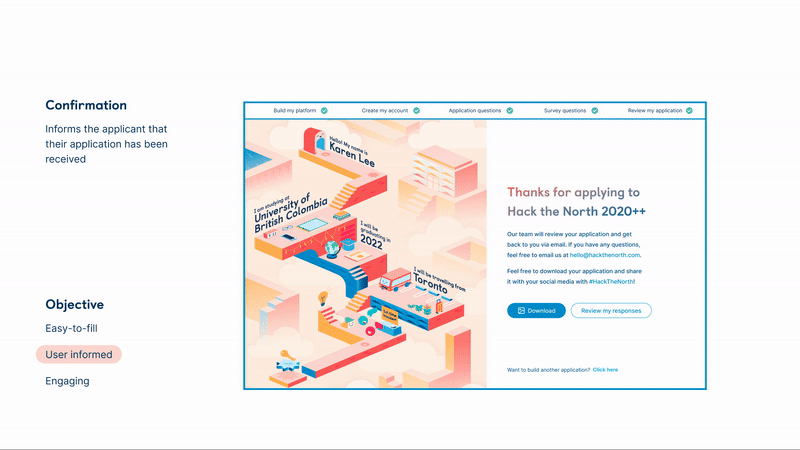The image size is (800, 450).
Task: Click the checkmark beside Survey questions
Action: click(594, 110)
